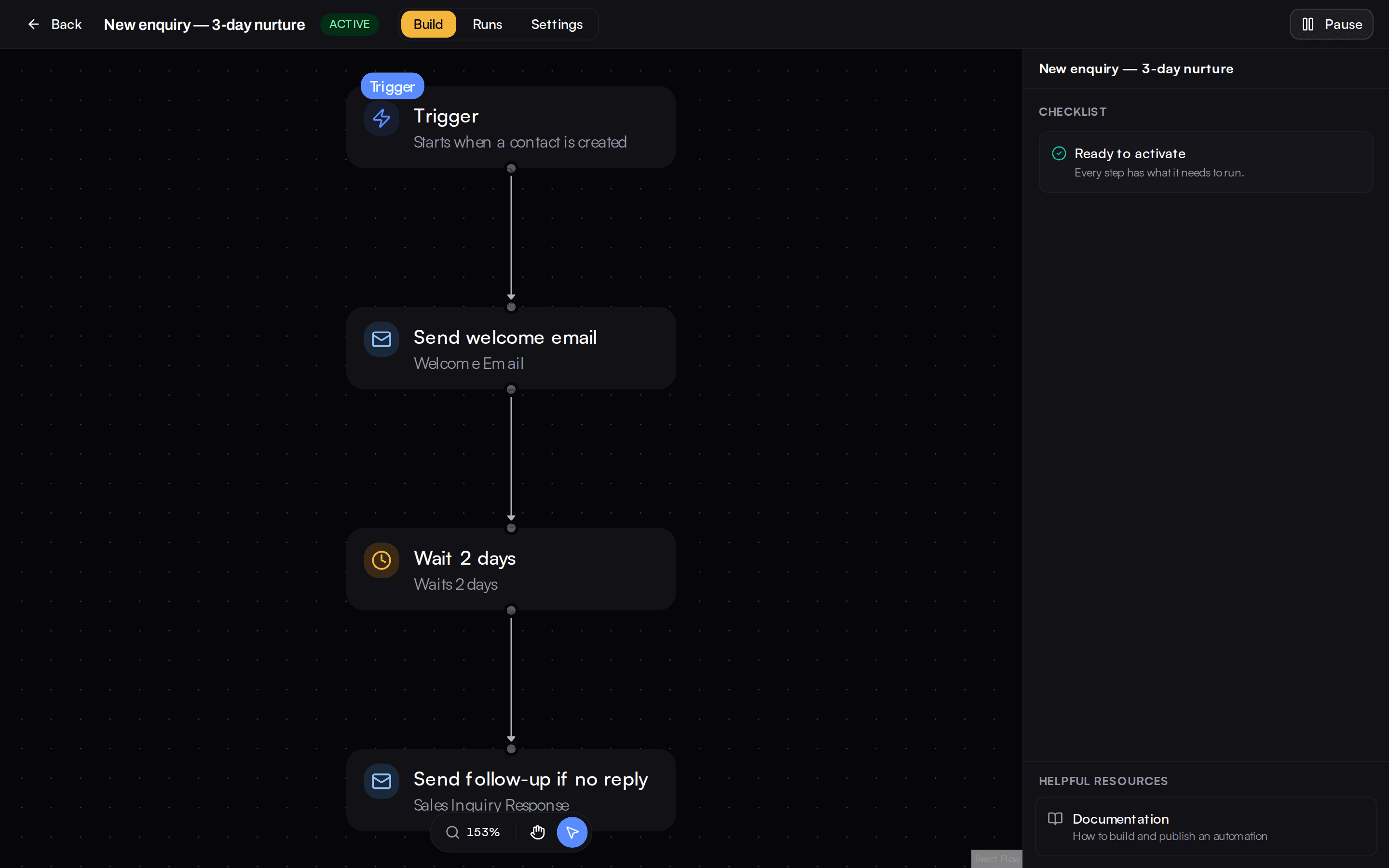Click the blue Trigger tag label
This screenshot has width=1389, height=868.
click(x=392, y=86)
